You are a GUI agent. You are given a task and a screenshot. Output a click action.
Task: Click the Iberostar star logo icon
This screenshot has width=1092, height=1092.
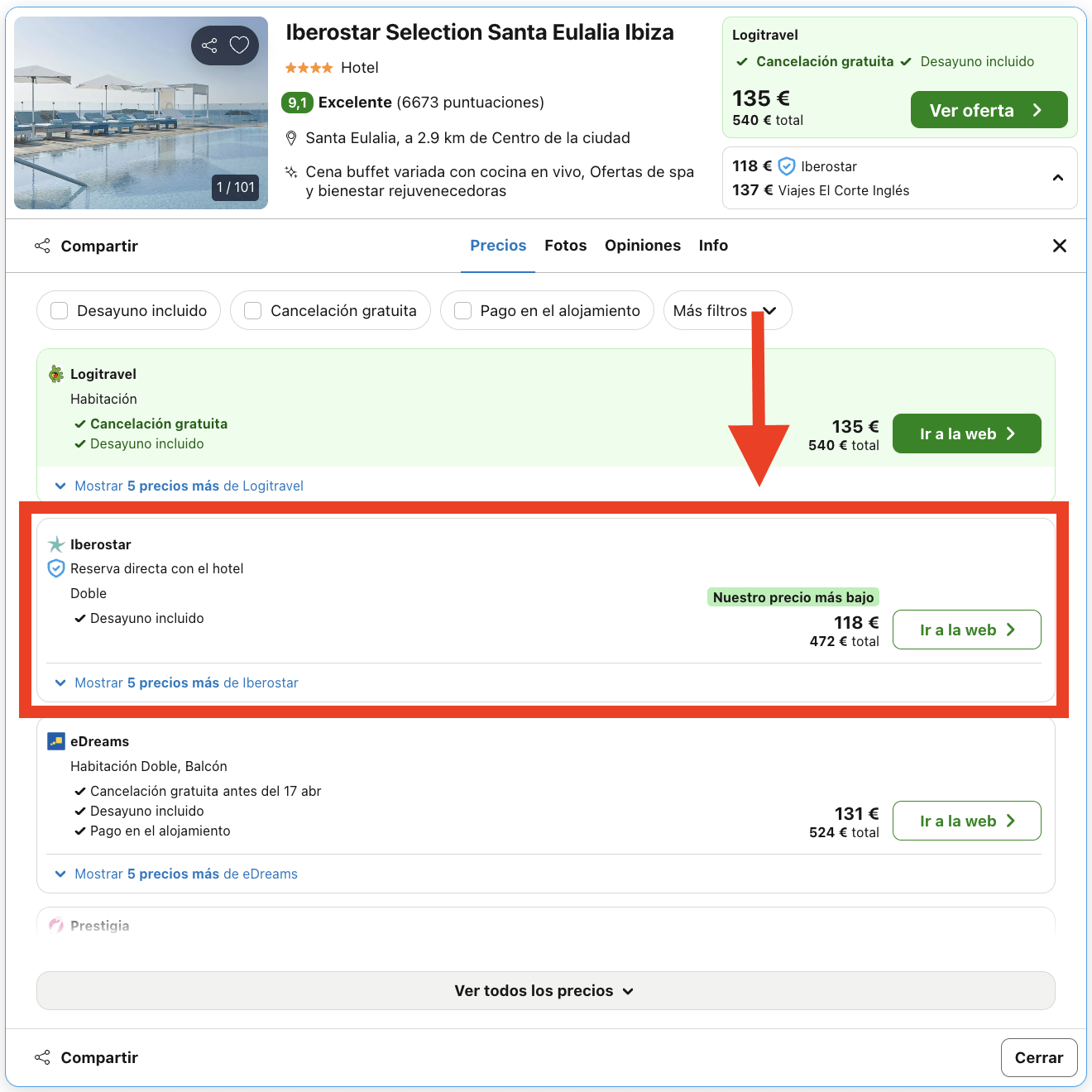point(56,544)
